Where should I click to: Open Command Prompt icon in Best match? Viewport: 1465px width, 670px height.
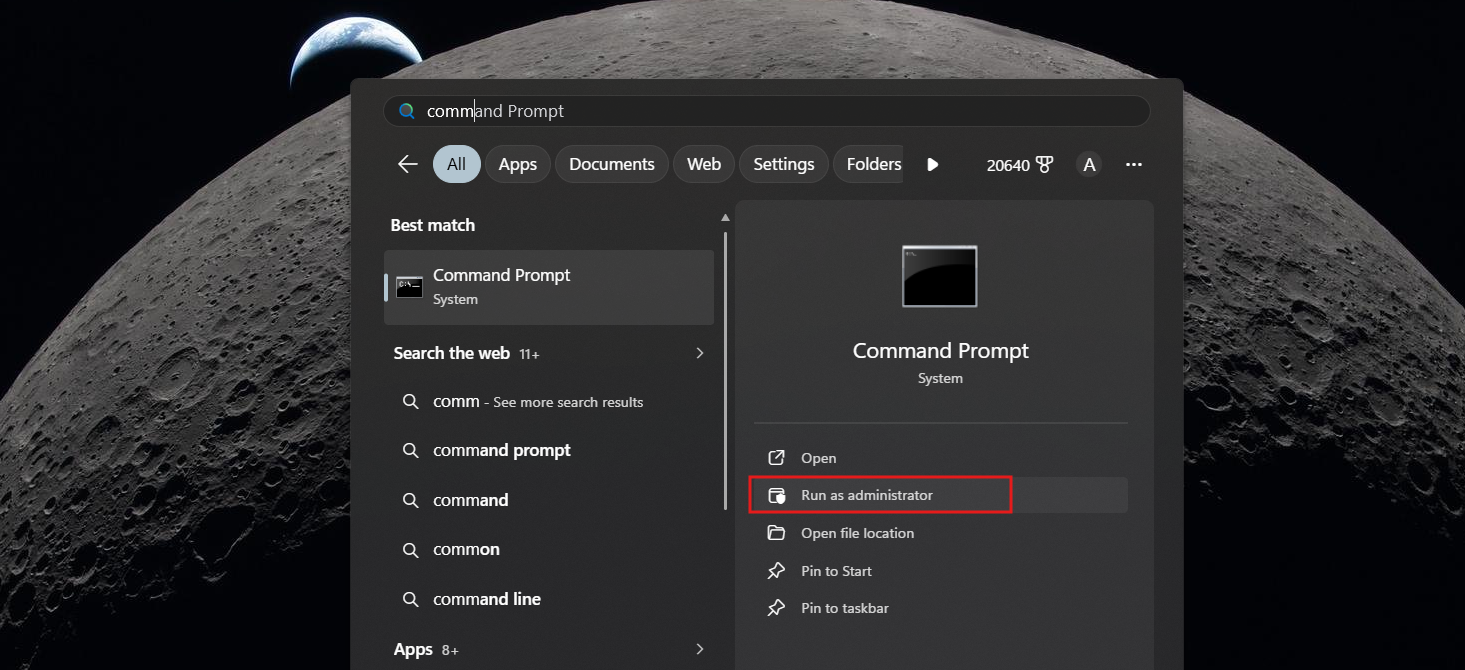coord(409,287)
